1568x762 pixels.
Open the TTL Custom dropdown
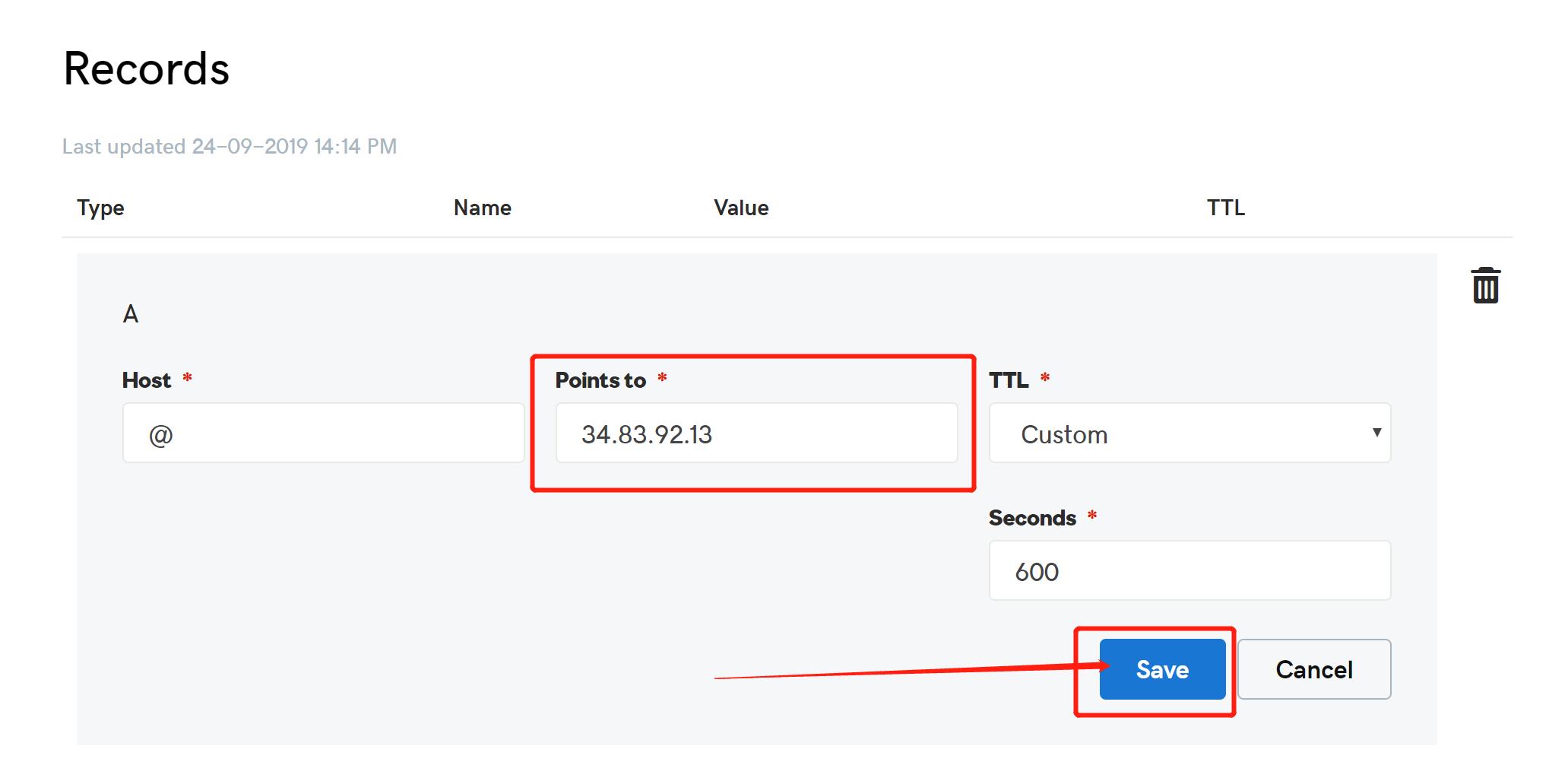tap(1189, 433)
